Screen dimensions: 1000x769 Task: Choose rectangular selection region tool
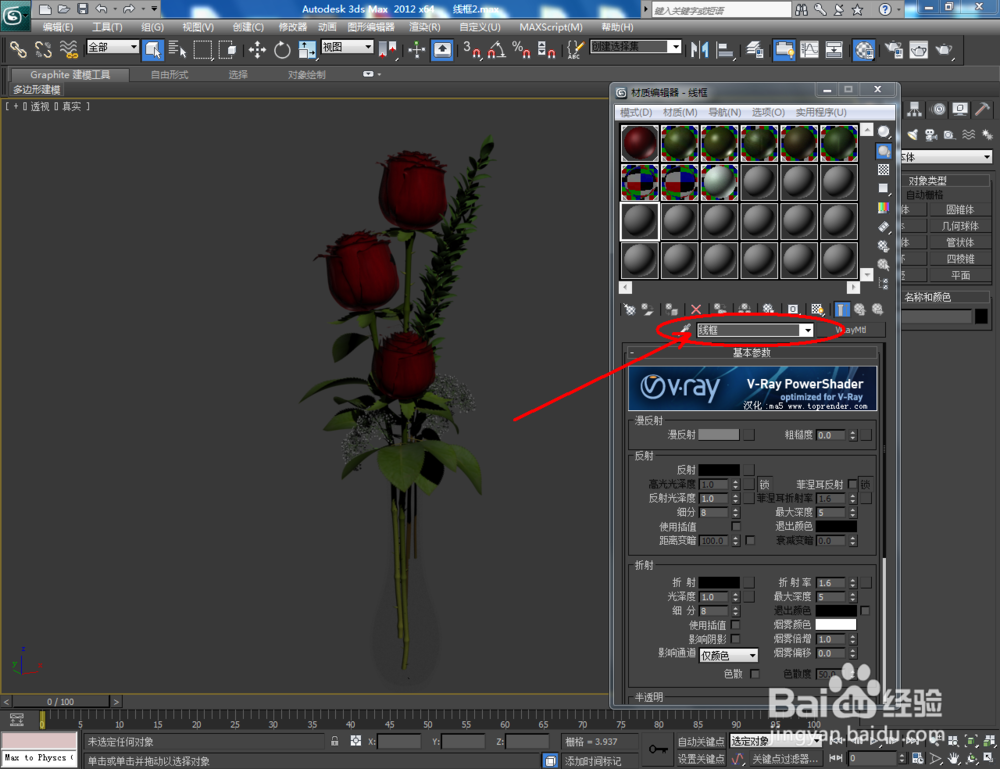[x=203, y=50]
